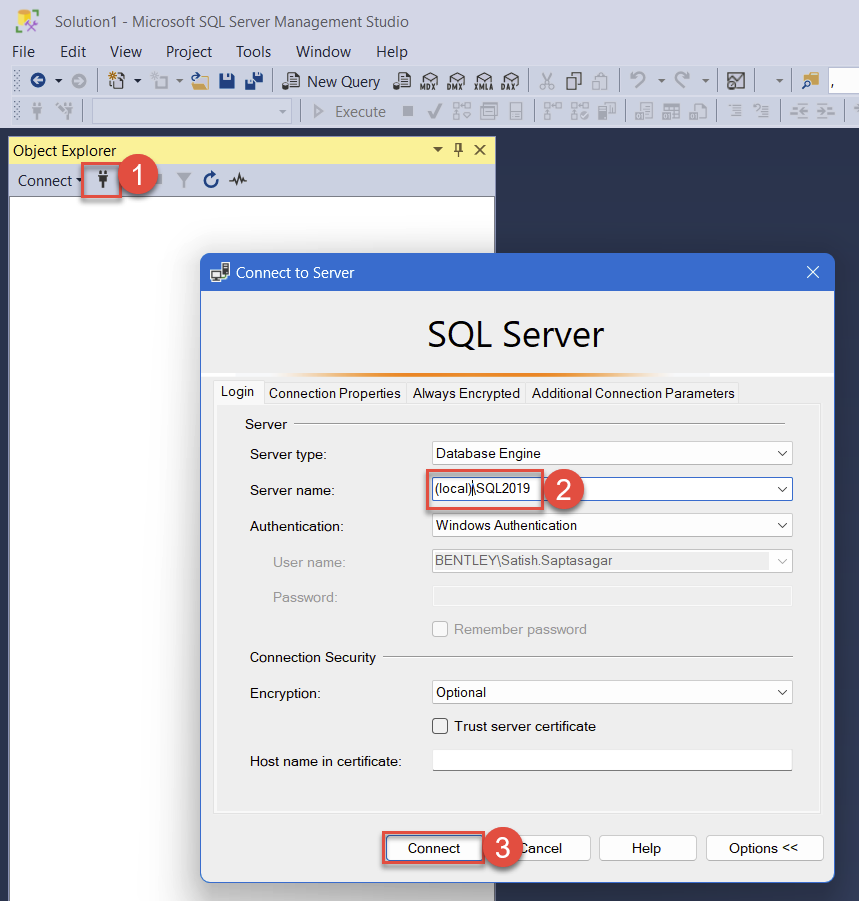Open the Edit menu
The image size is (859, 901).
tap(73, 52)
